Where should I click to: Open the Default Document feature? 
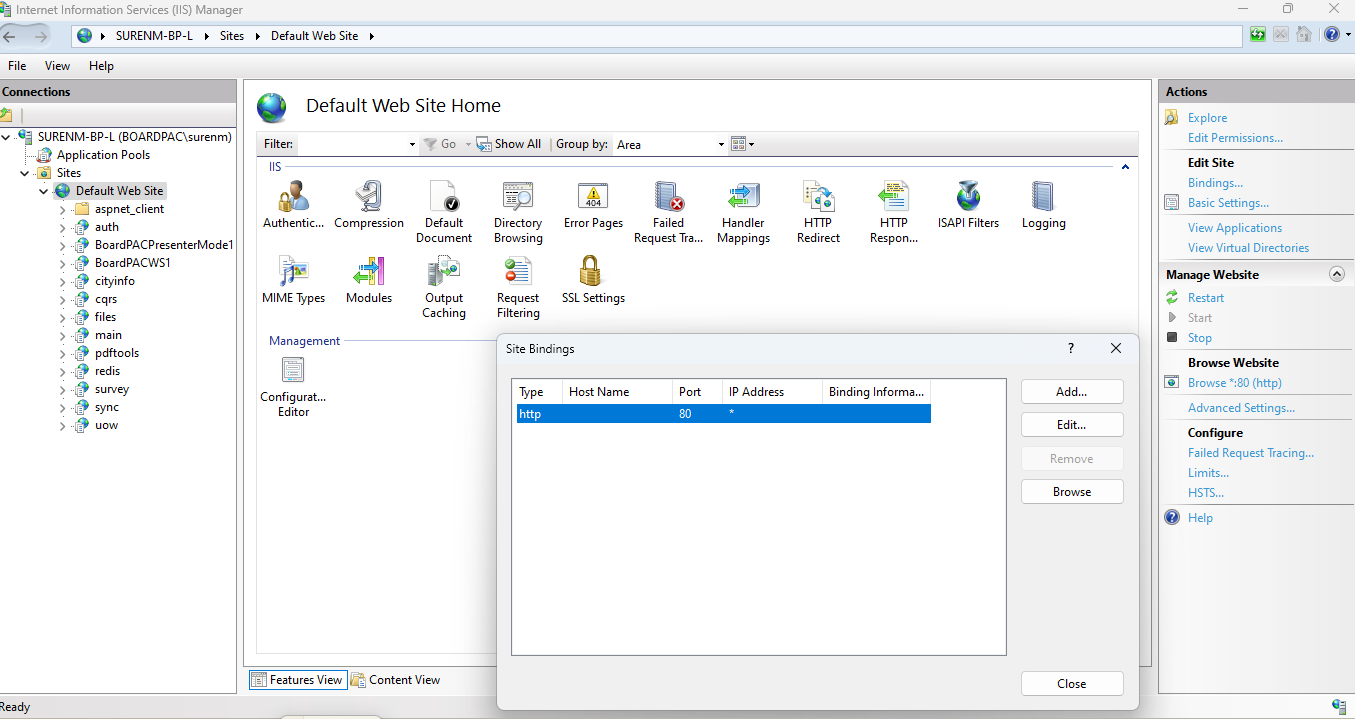tap(444, 212)
